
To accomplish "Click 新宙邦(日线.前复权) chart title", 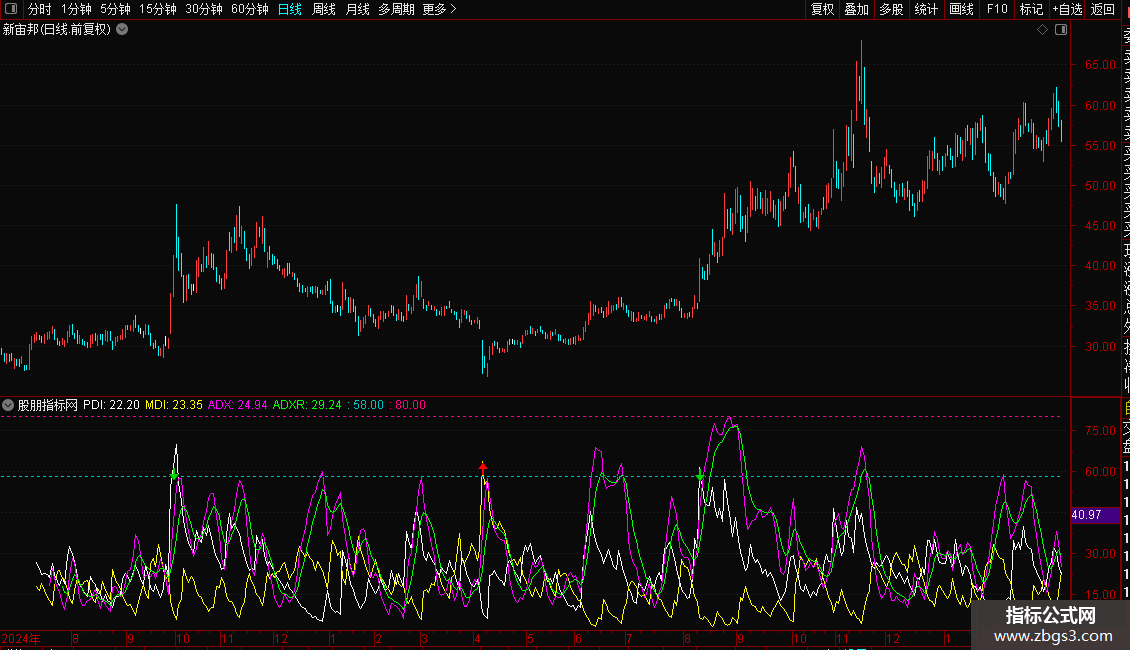I will [57, 30].
